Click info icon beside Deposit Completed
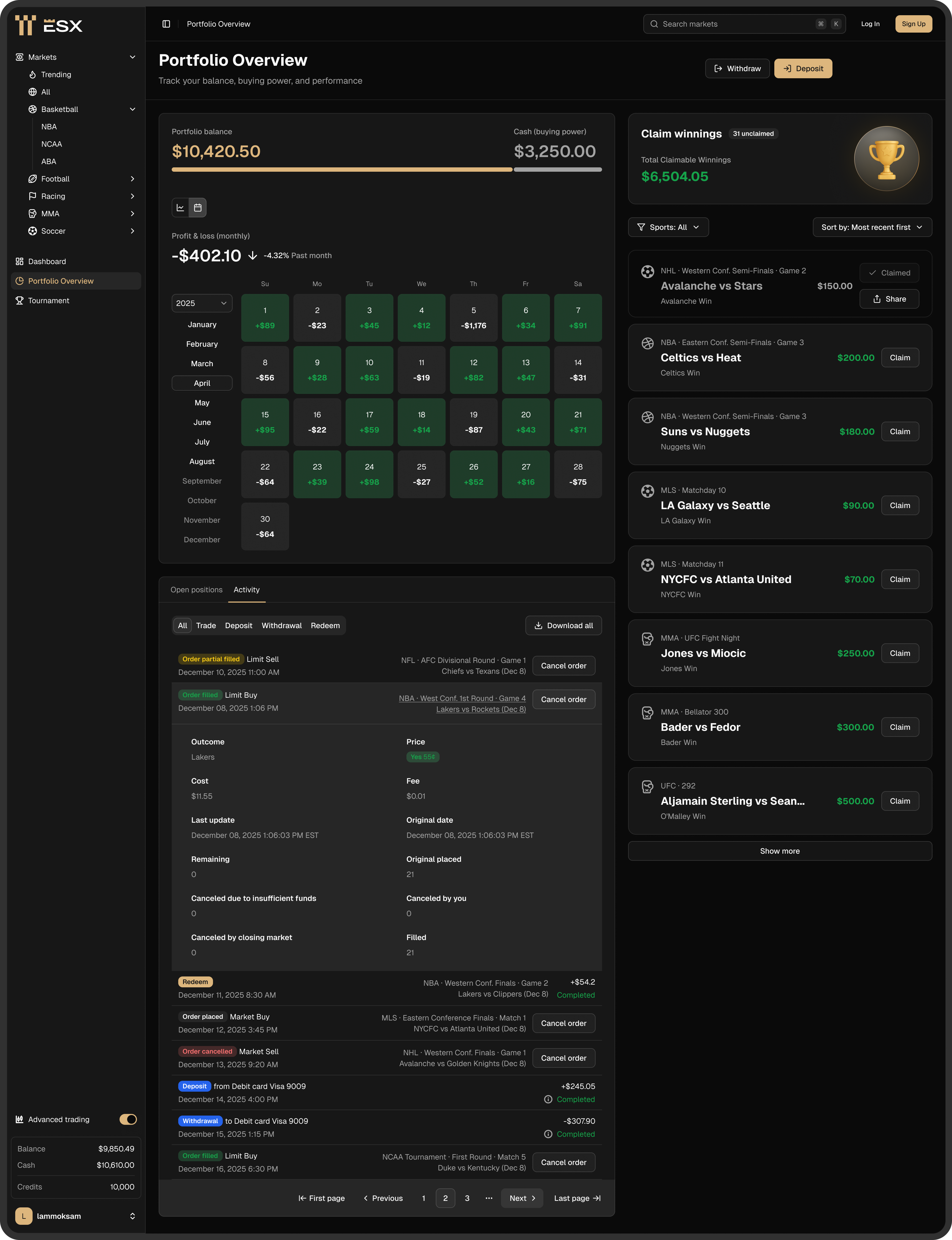Viewport: 952px width, 1240px height. coord(548,1099)
